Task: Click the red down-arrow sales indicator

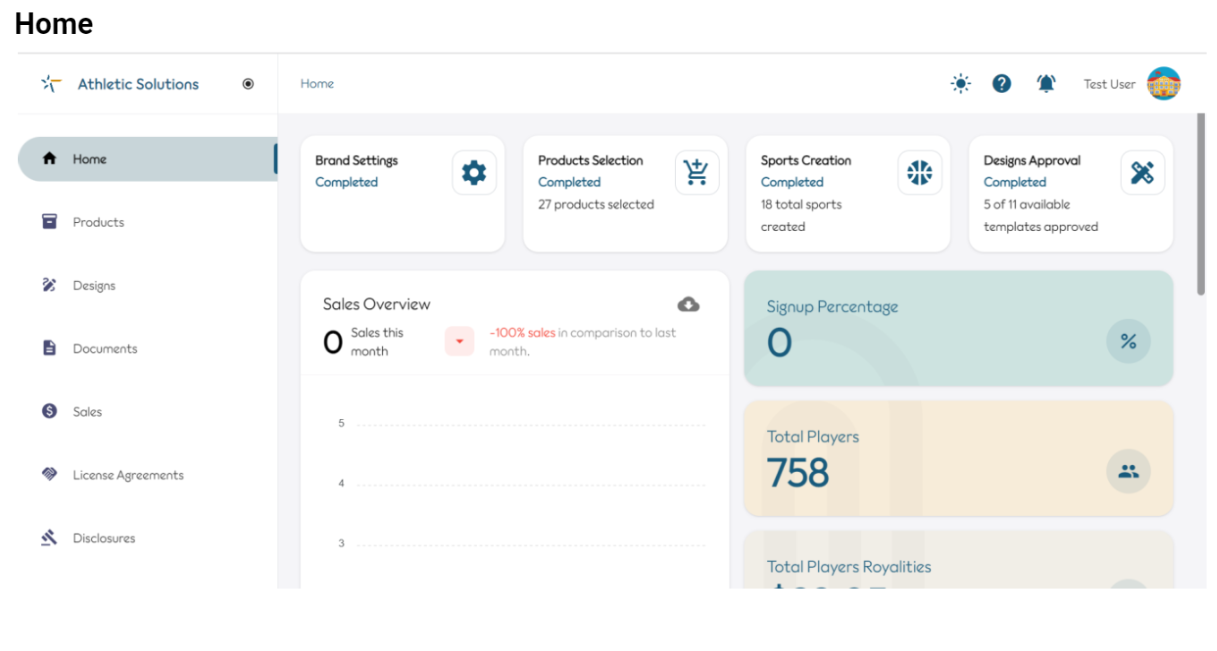Action: [460, 342]
